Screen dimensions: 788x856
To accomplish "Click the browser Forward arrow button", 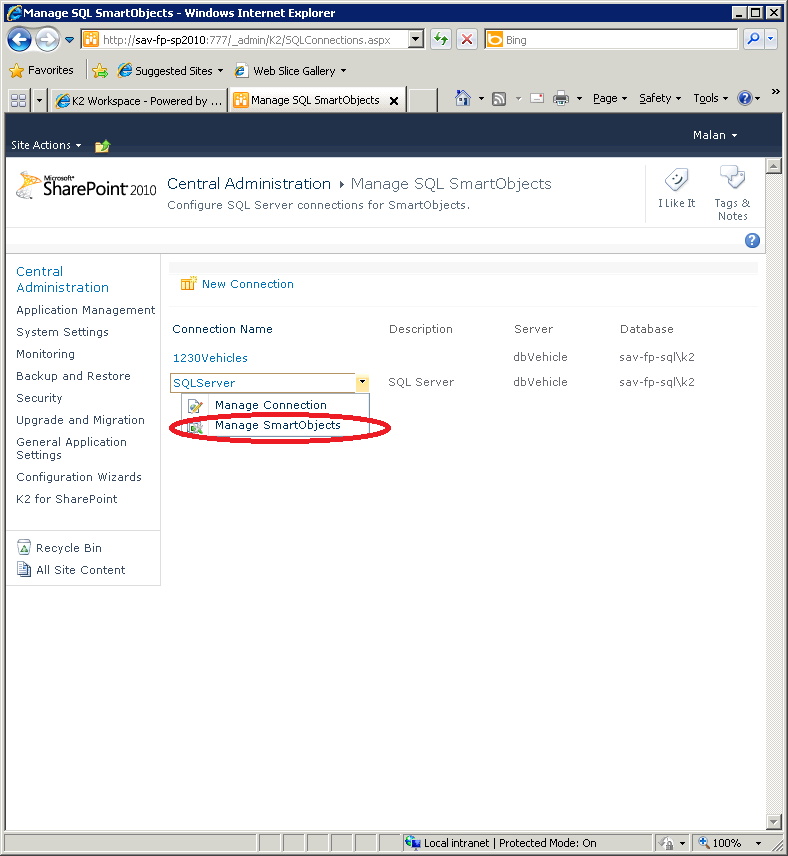I will tap(48, 40).
